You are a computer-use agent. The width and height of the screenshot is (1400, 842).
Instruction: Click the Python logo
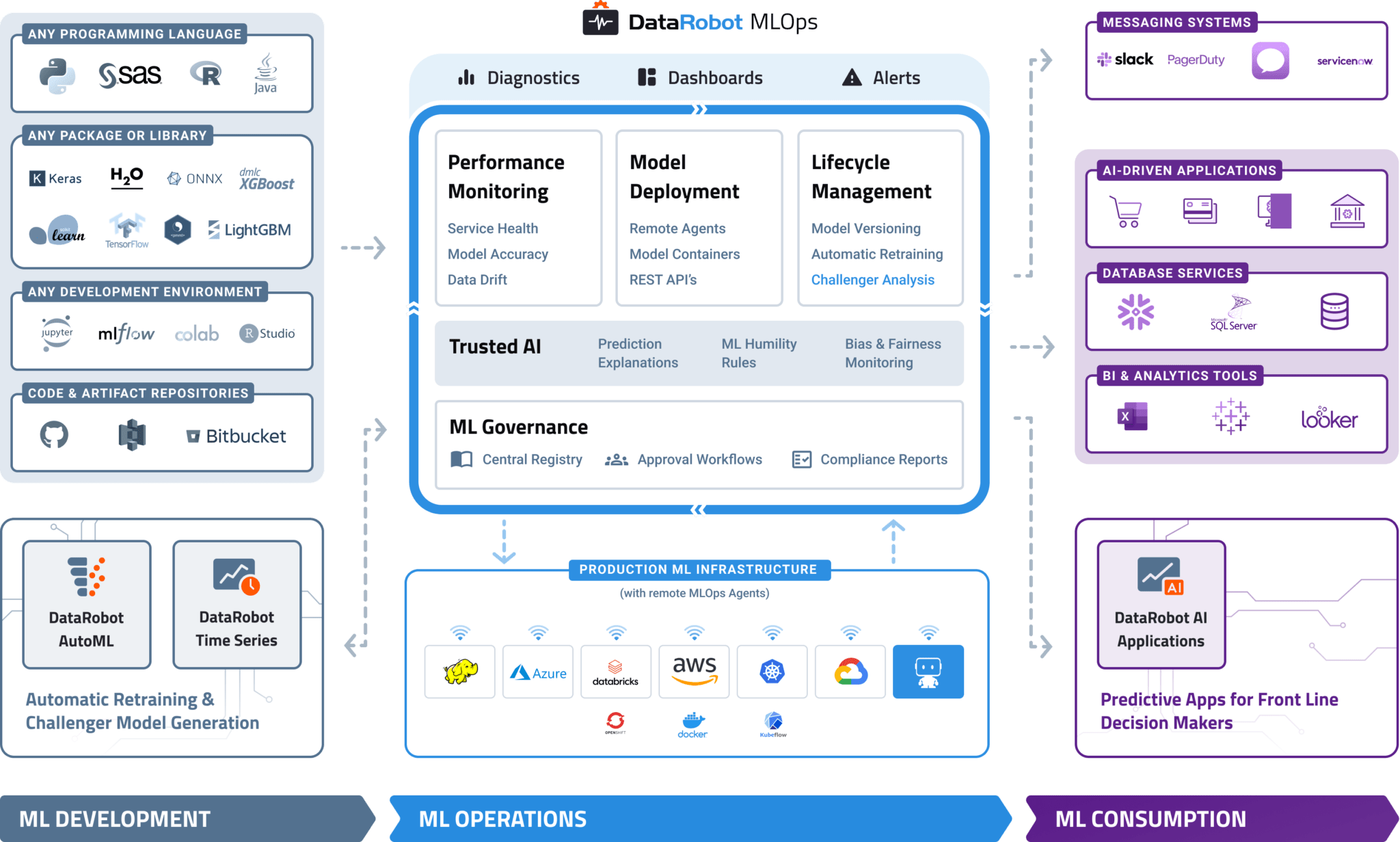pos(57,75)
